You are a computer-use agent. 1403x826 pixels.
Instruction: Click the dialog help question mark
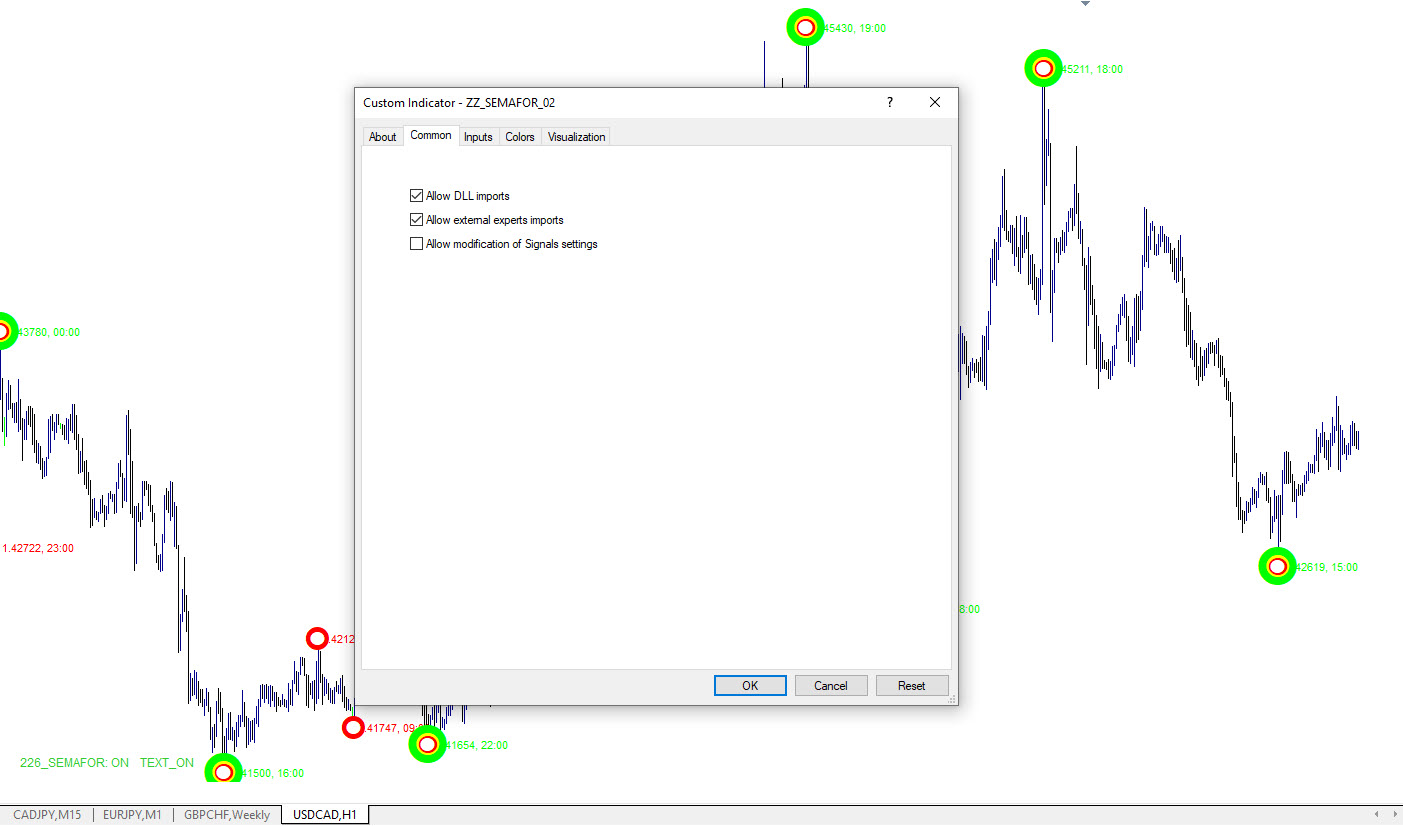(x=890, y=102)
